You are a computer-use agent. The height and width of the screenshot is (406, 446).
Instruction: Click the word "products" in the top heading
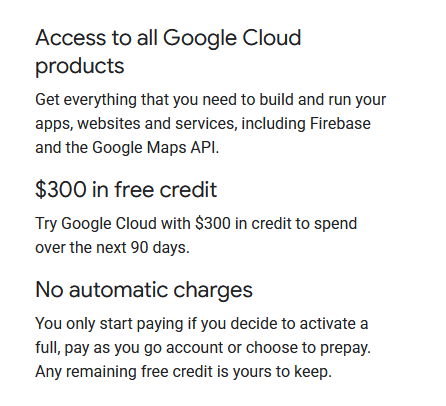(x=80, y=66)
